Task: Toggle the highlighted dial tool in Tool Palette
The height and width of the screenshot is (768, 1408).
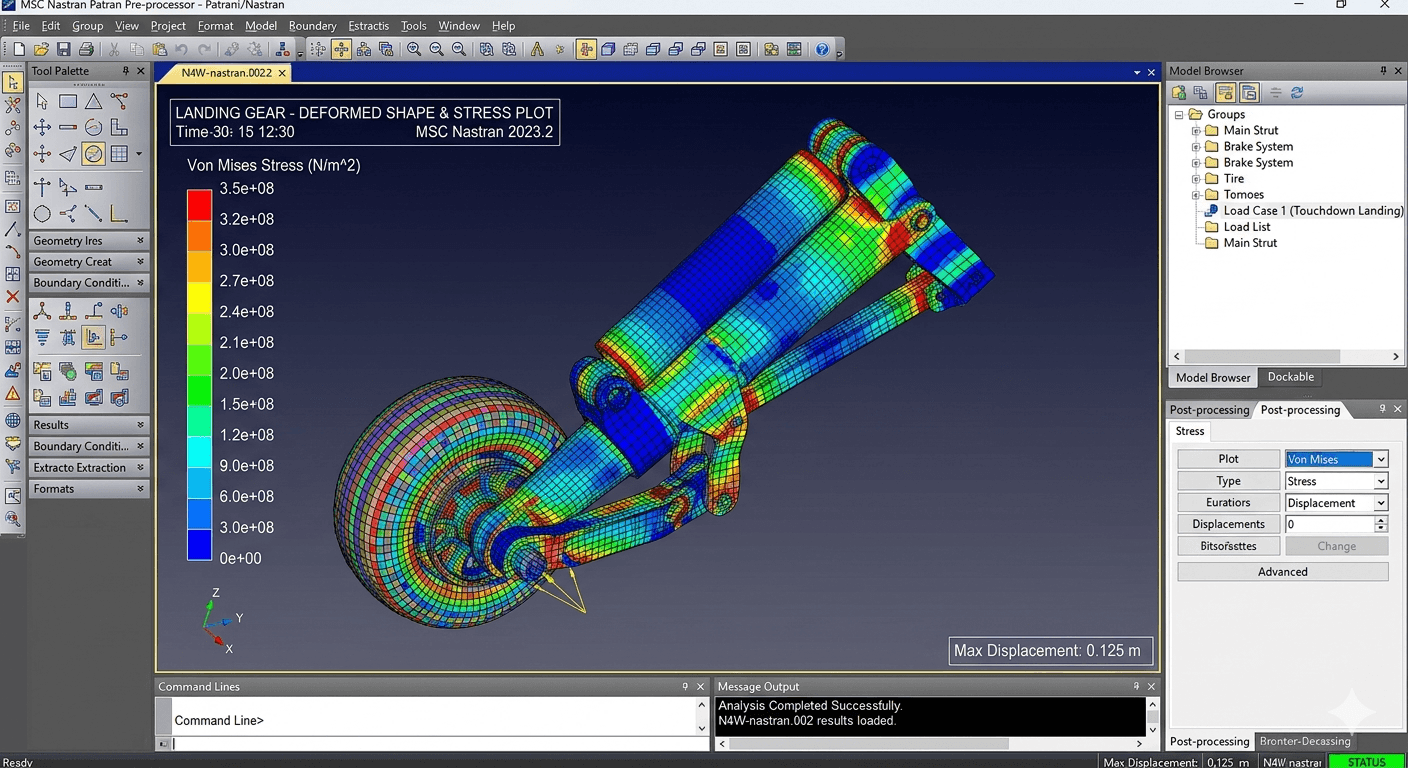Action: [93, 154]
